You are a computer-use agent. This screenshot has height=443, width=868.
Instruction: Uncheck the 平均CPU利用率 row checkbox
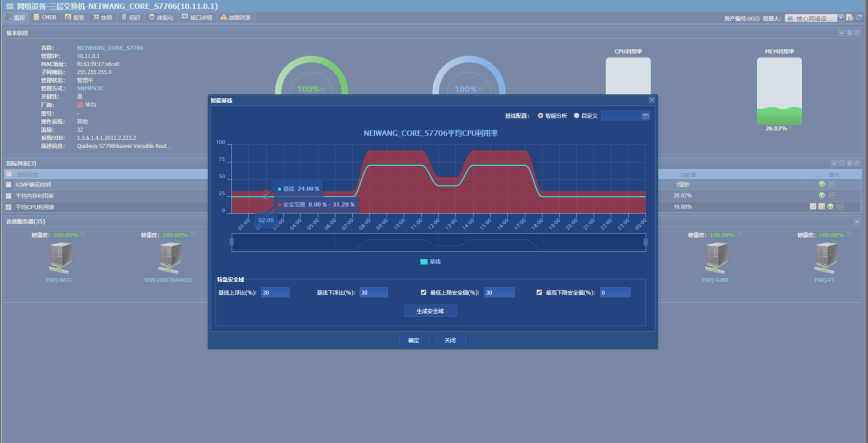coord(8,207)
